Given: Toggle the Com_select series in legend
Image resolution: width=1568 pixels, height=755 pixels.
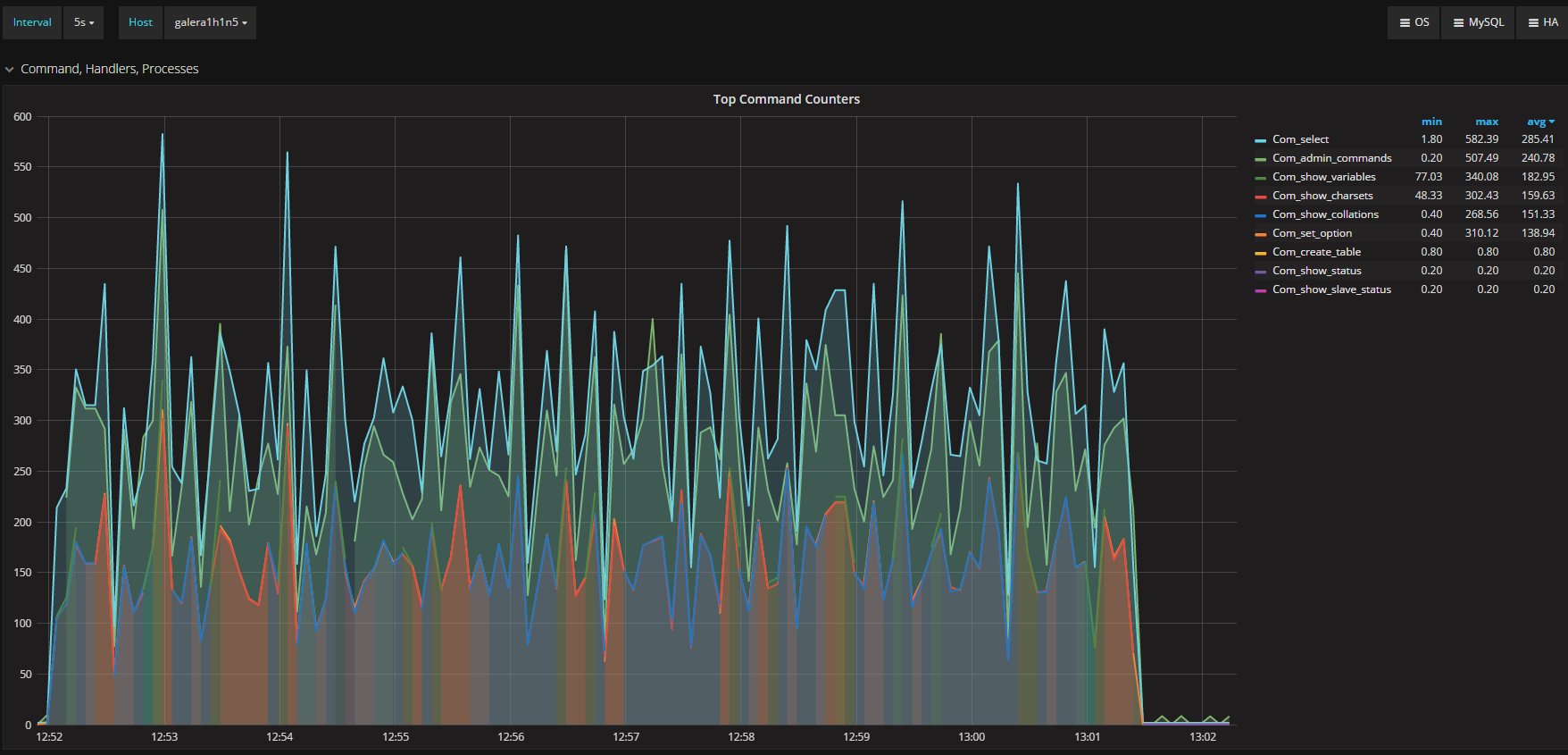Looking at the screenshot, I should pyautogui.click(x=1300, y=139).
